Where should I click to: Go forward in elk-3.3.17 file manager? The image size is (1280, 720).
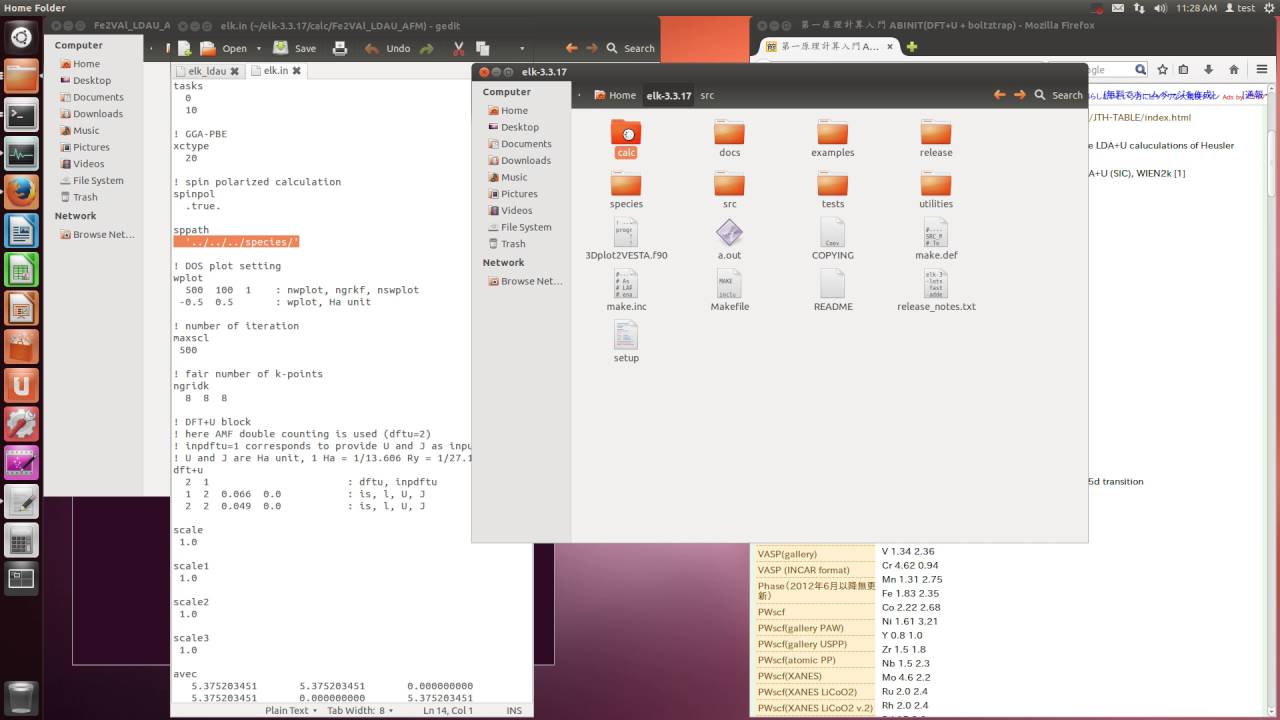1019,95
